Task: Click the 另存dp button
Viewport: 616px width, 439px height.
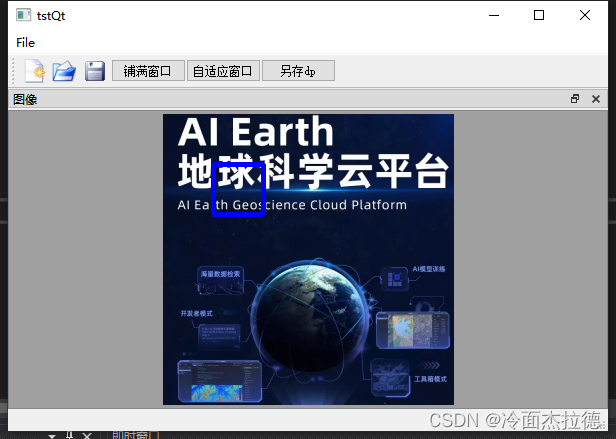Action: (x=298, y=71)
